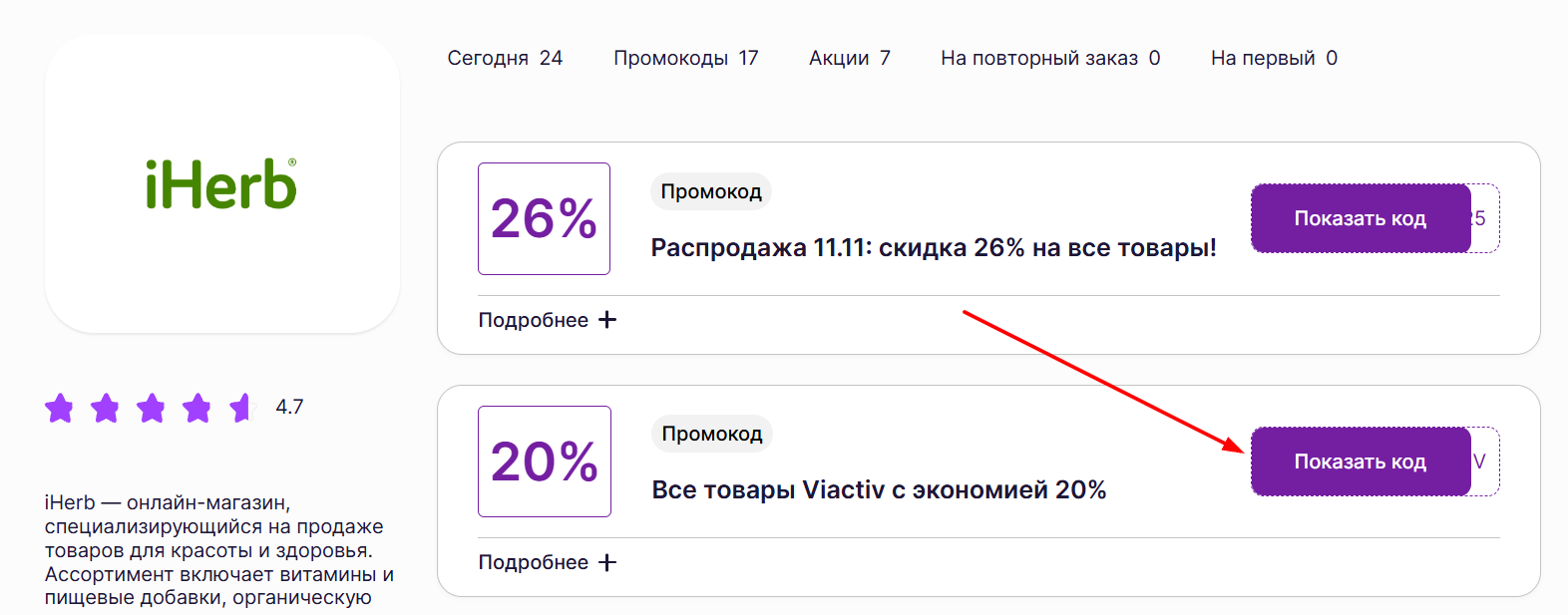Click the iHerb store logo

(221, 184)
